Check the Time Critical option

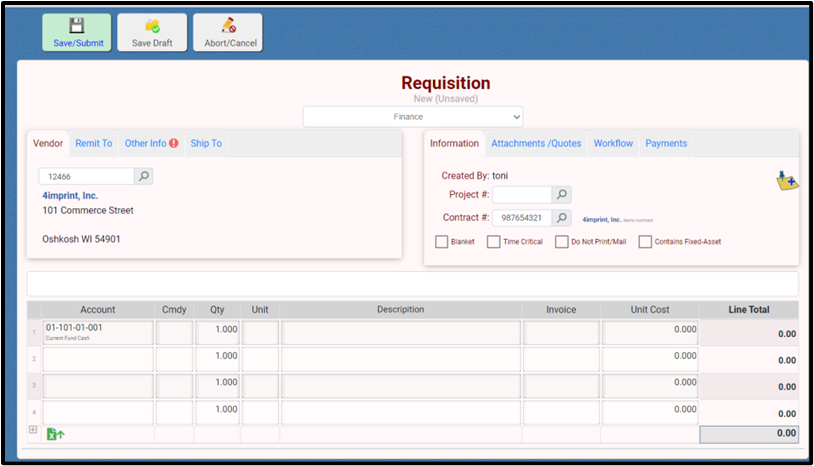[494, 242]
